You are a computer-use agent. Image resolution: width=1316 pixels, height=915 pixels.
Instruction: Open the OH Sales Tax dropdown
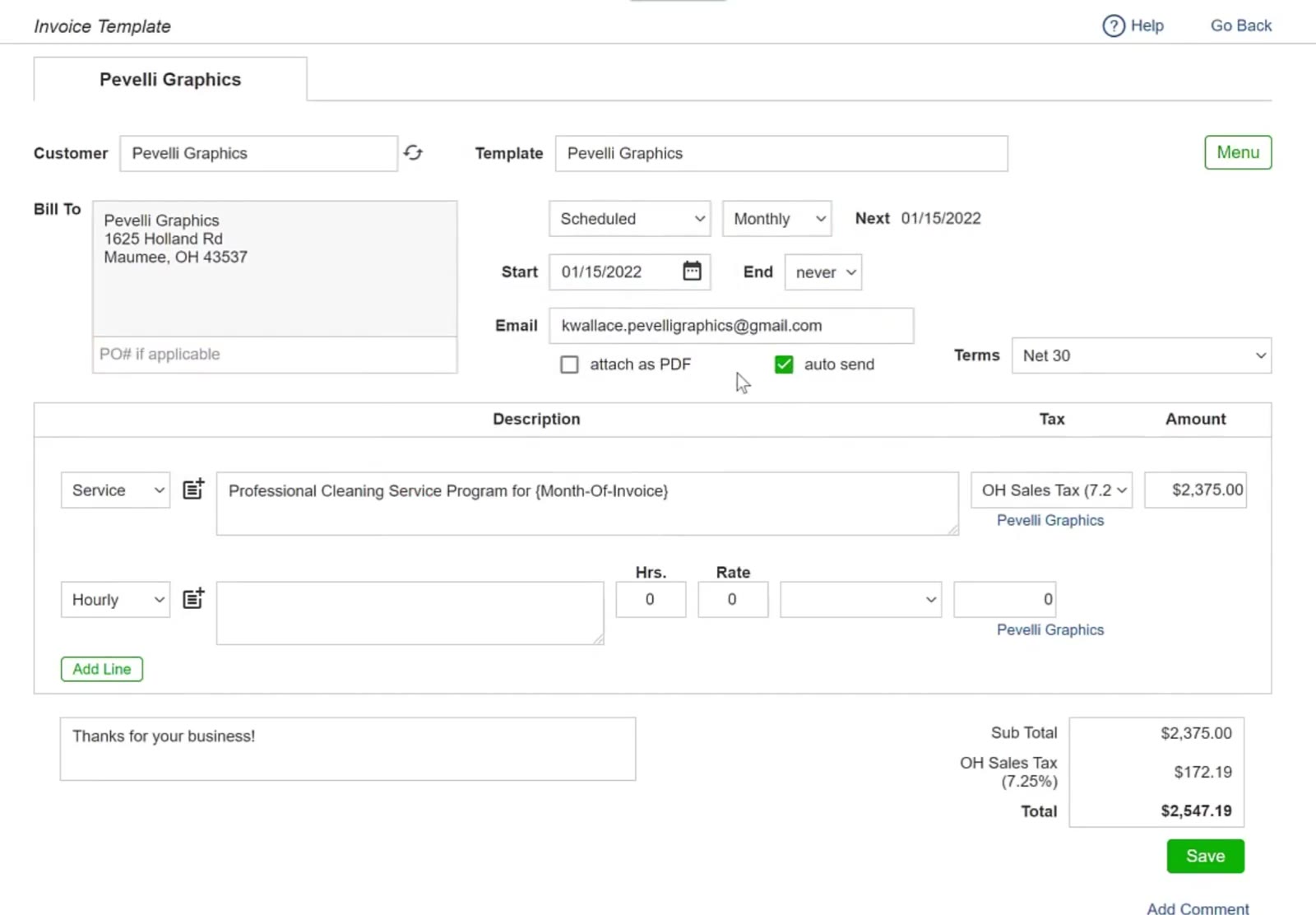tap(1052, 490)
